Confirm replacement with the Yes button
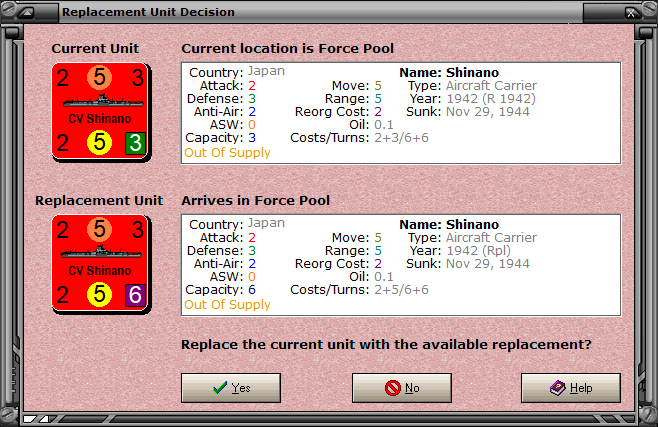The height and width of the screenshot is (427, 658). 231,388
